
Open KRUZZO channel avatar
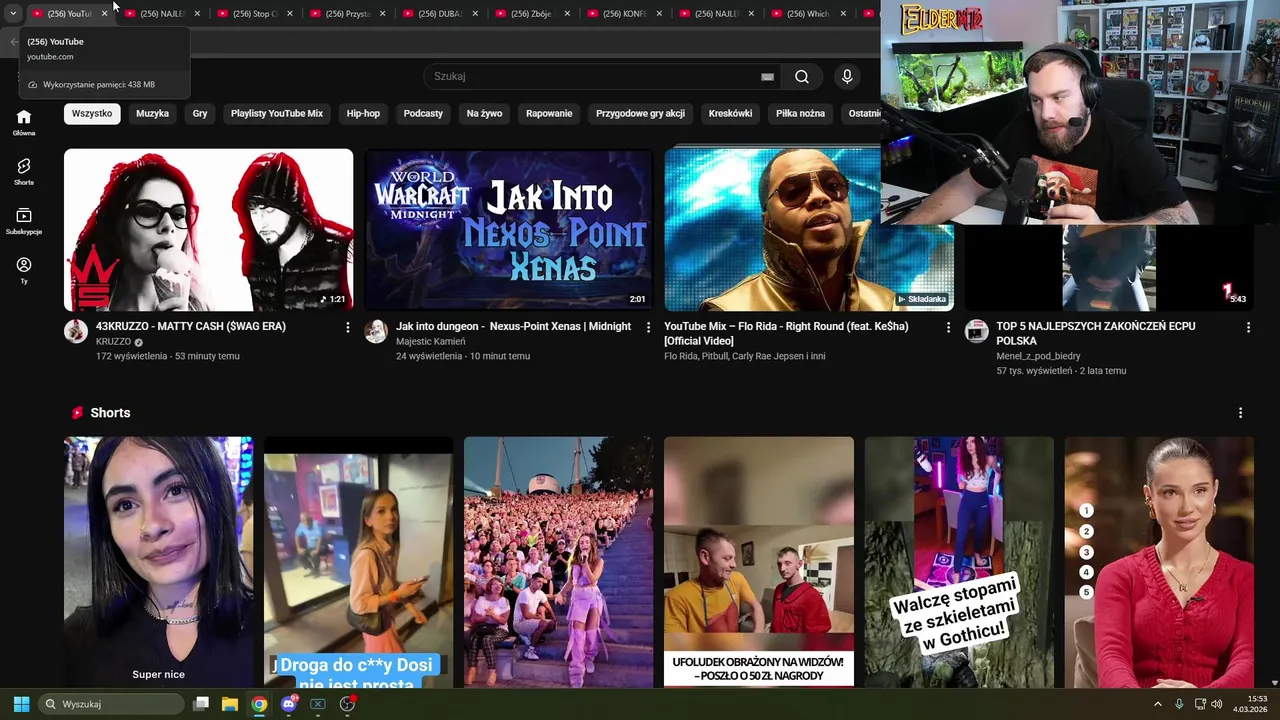(76, 332)
